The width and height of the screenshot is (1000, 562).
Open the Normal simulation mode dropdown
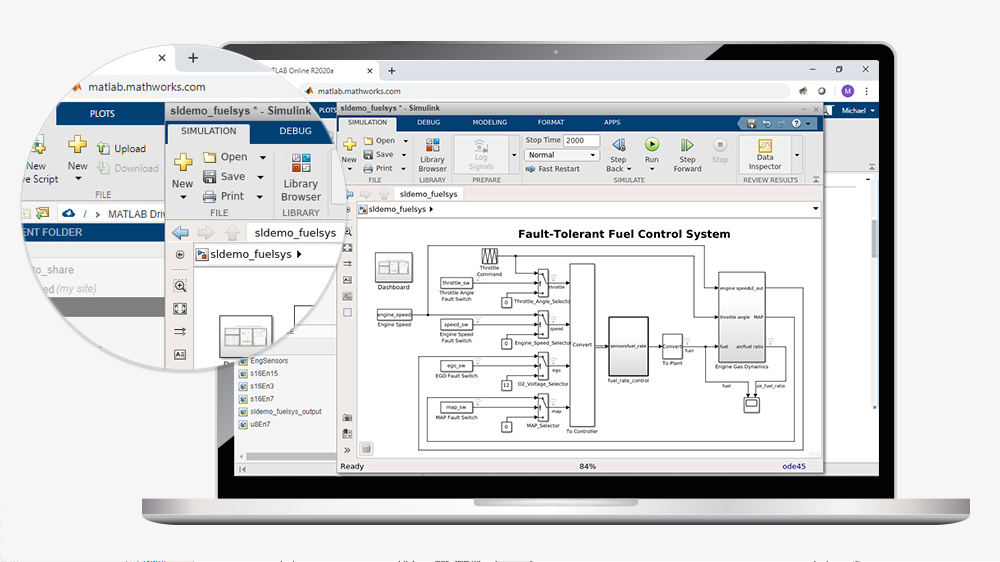click(x=561, y=155)
